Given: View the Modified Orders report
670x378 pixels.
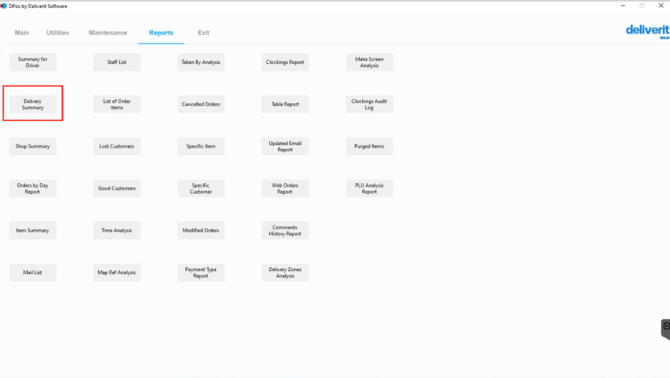Looking at the screenshot, I should pos(201,230).
